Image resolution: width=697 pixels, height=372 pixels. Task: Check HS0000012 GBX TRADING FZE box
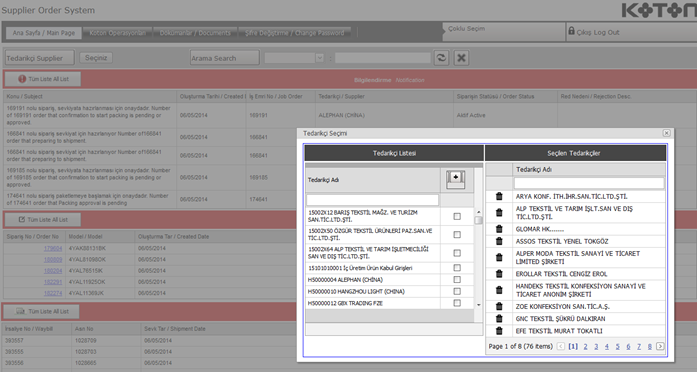[457, 303]
